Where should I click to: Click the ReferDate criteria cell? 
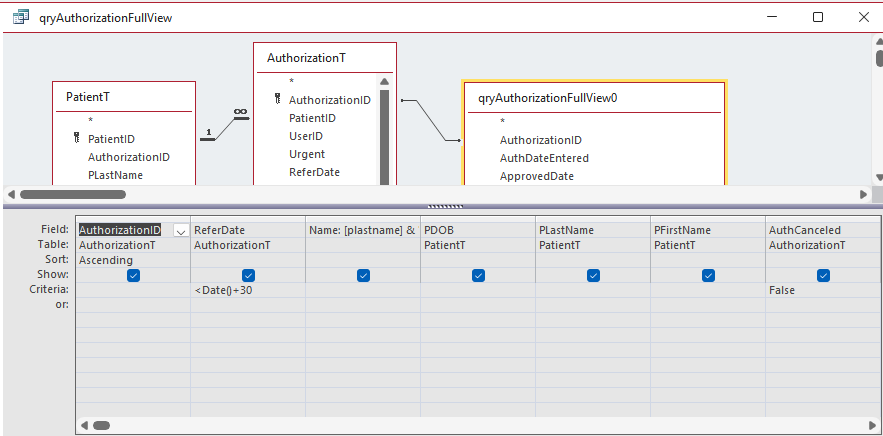[247, 290]
